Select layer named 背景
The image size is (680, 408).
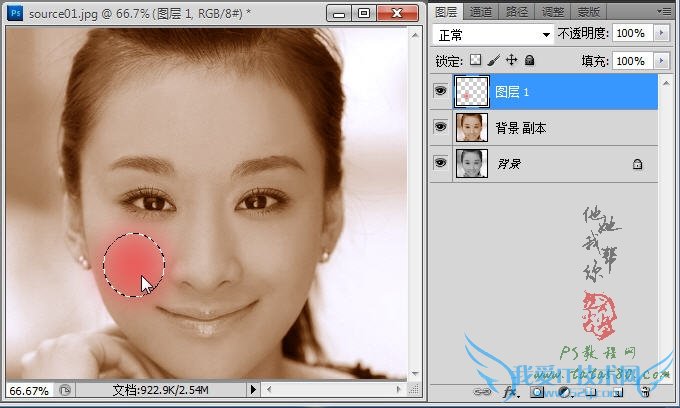pos(509,164)
